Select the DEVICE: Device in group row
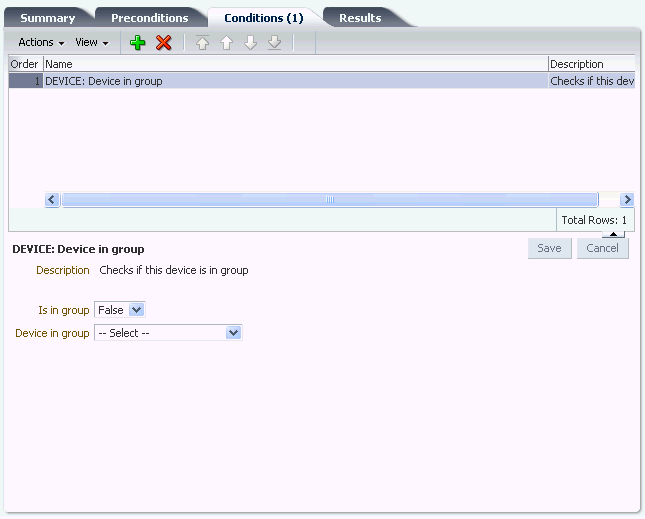The height and width of the screenshot is (519, 645). coord(322,81)
